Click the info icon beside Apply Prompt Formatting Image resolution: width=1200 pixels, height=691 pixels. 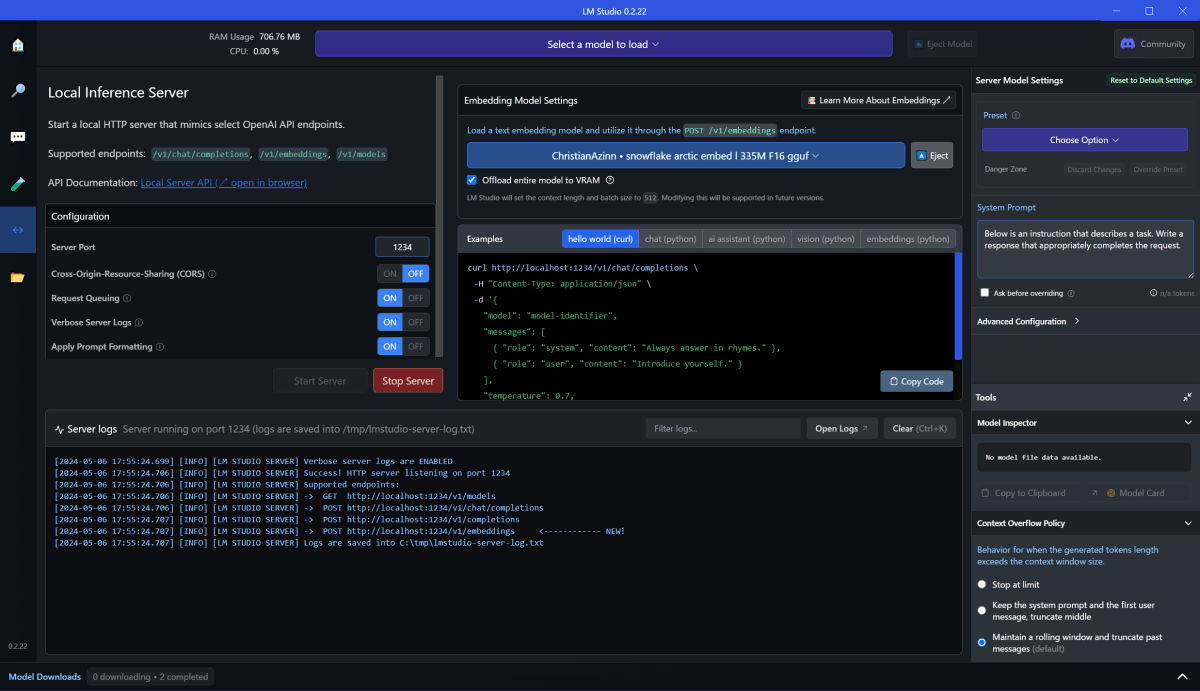(160, 347)
